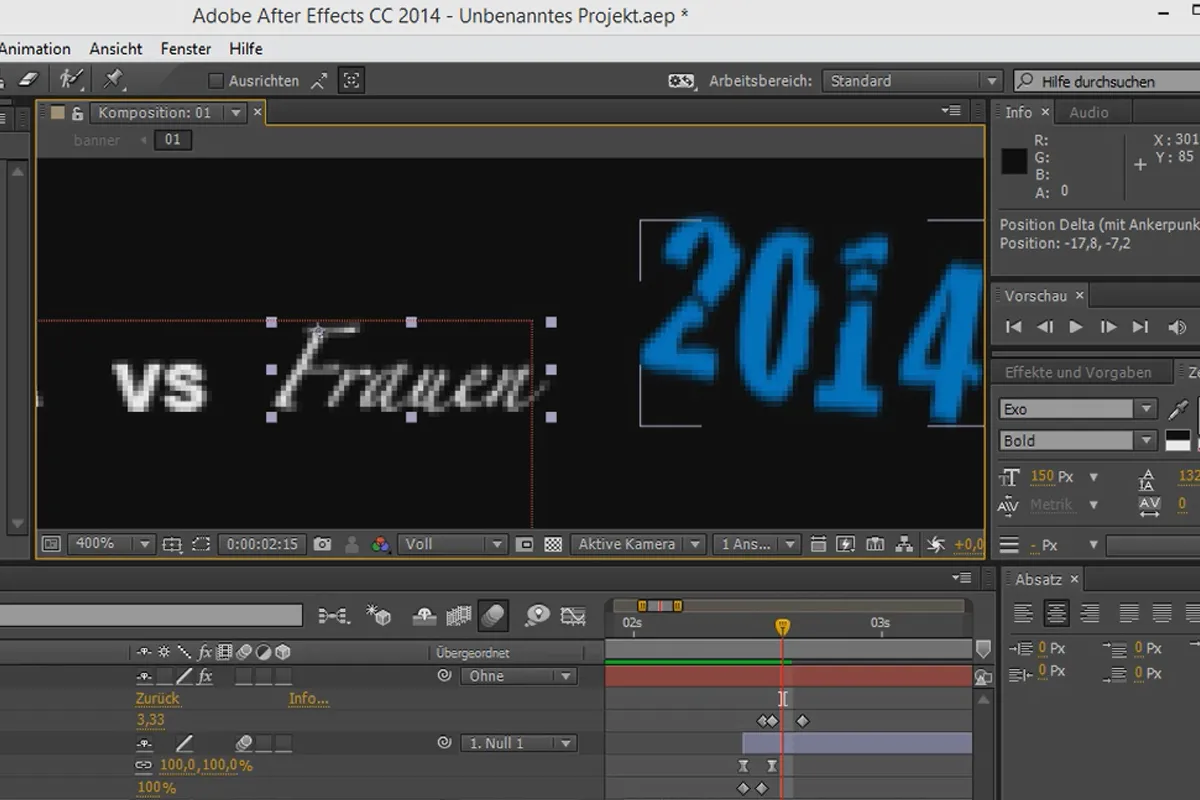Toggle the transparency grid icon
Viewport: 1200px width, 800px height.
pyautogui.click(x=553, y=544)
